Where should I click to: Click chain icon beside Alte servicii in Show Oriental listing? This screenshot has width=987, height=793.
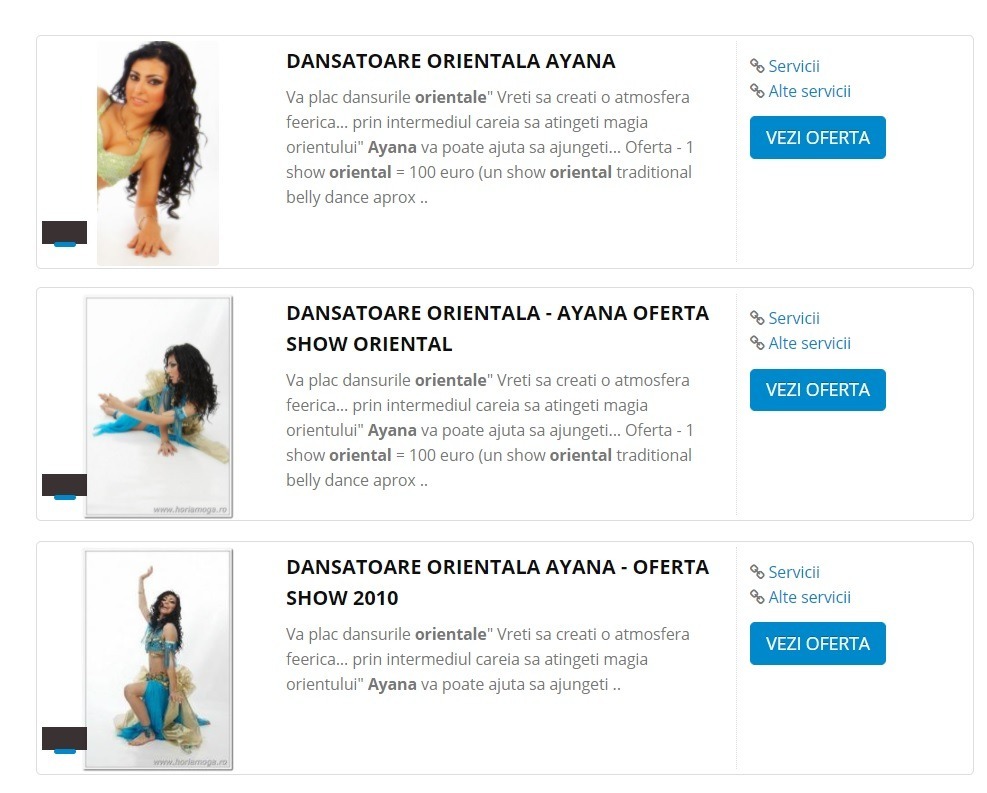(757, 344)
